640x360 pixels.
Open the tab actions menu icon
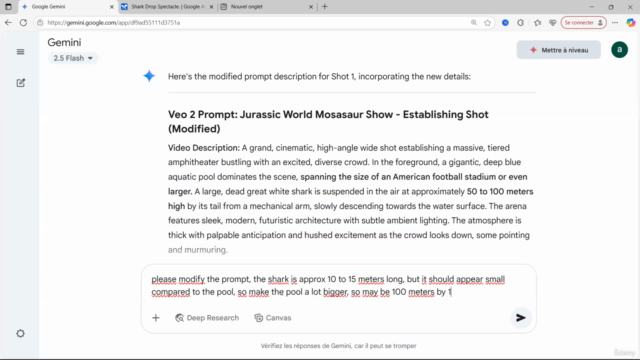coord(8,7)
